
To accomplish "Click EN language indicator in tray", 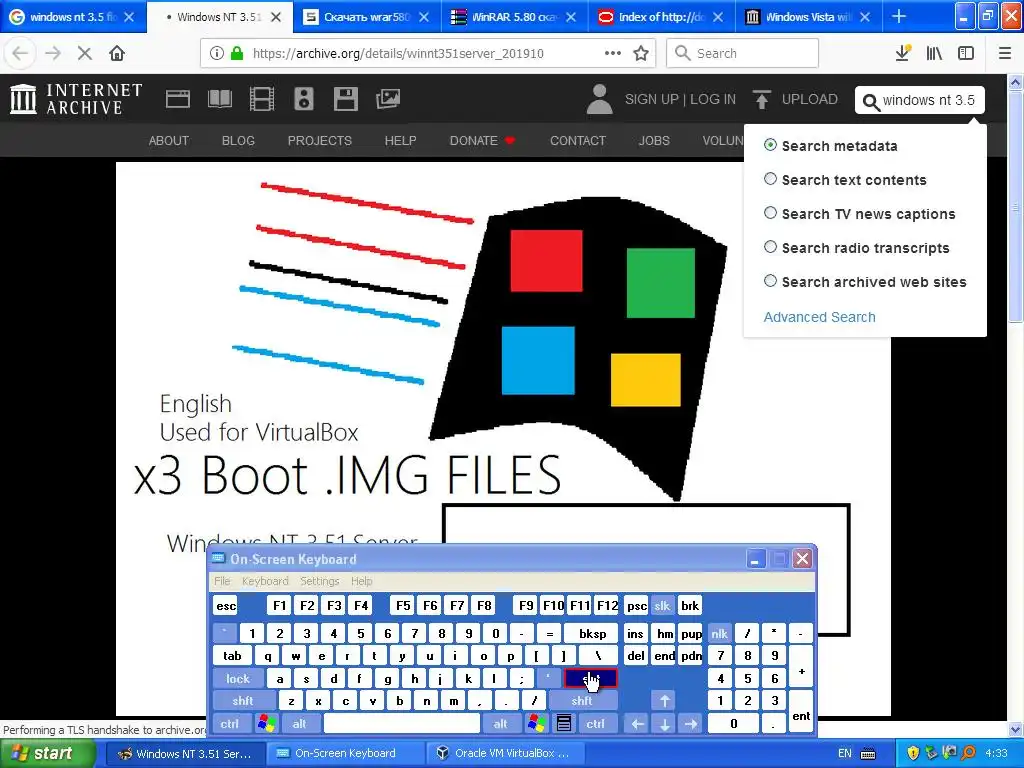I will click(844, 754).
